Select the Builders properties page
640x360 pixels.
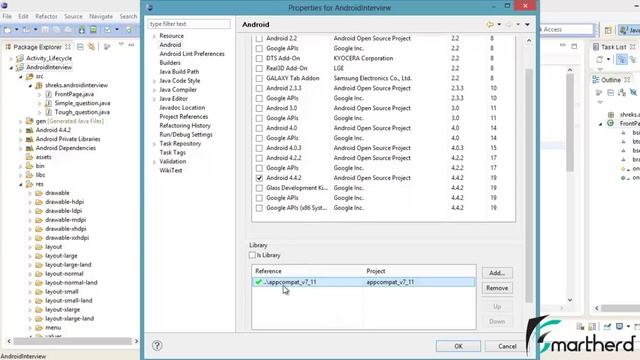click(170, 63)
